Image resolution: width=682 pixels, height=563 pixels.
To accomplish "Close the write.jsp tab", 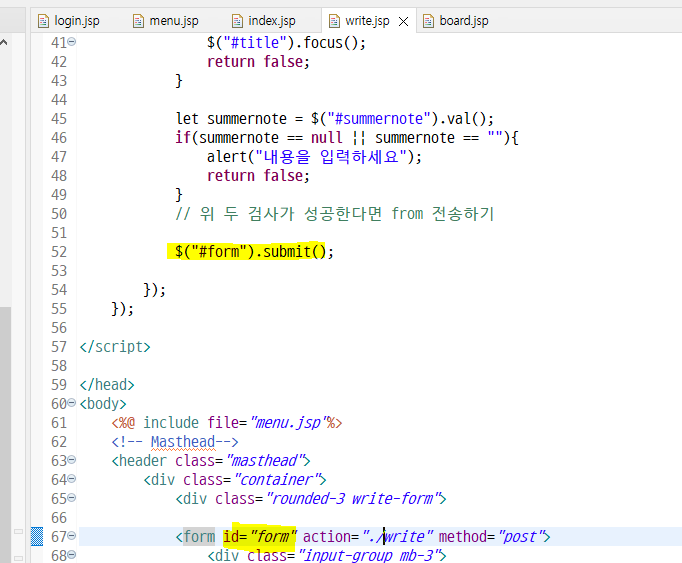I will 404,21.
